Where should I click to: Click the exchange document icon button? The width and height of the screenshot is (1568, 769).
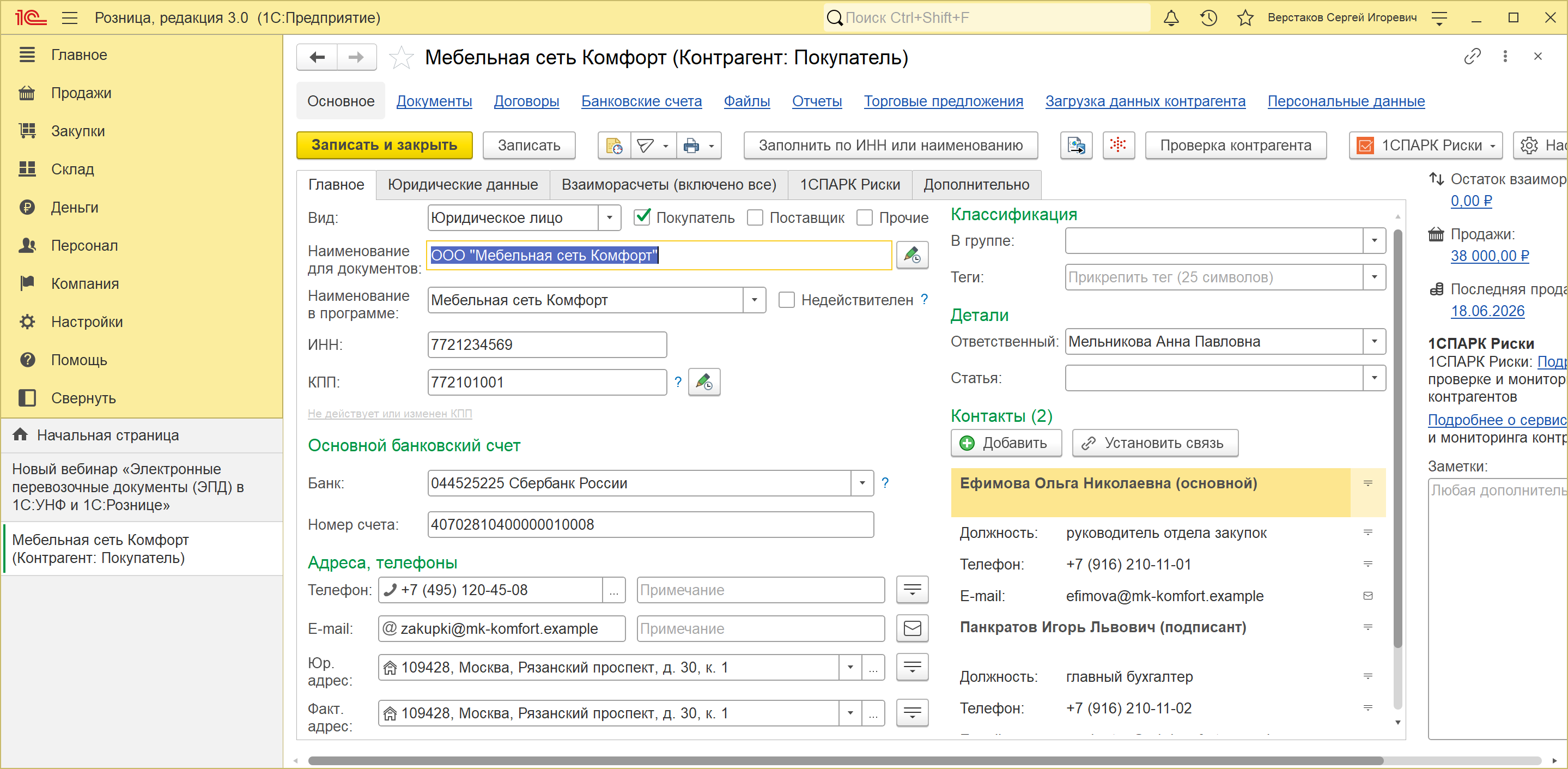[x=1076, y=146]
